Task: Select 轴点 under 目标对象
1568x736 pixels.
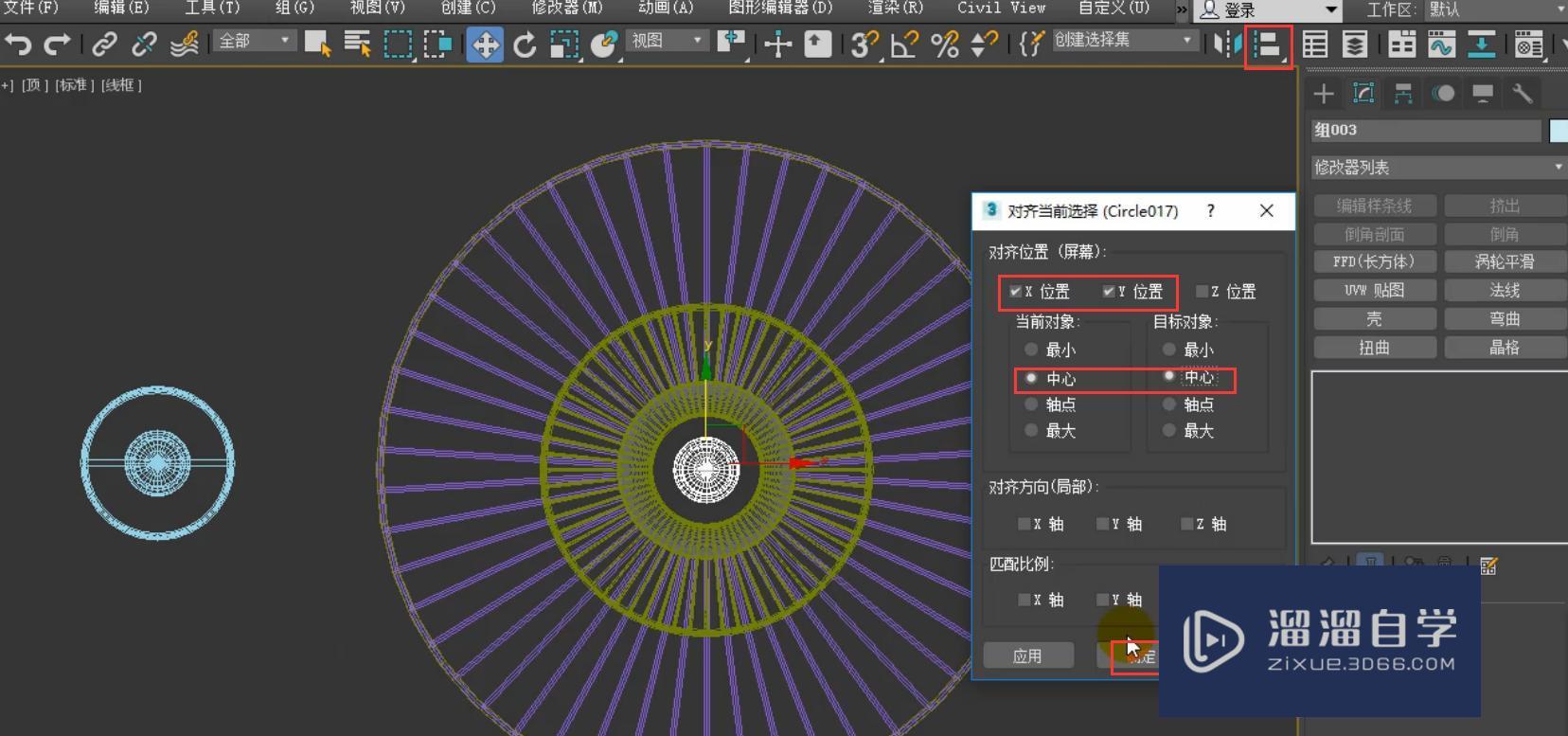Action: [x=1169, y=404]
